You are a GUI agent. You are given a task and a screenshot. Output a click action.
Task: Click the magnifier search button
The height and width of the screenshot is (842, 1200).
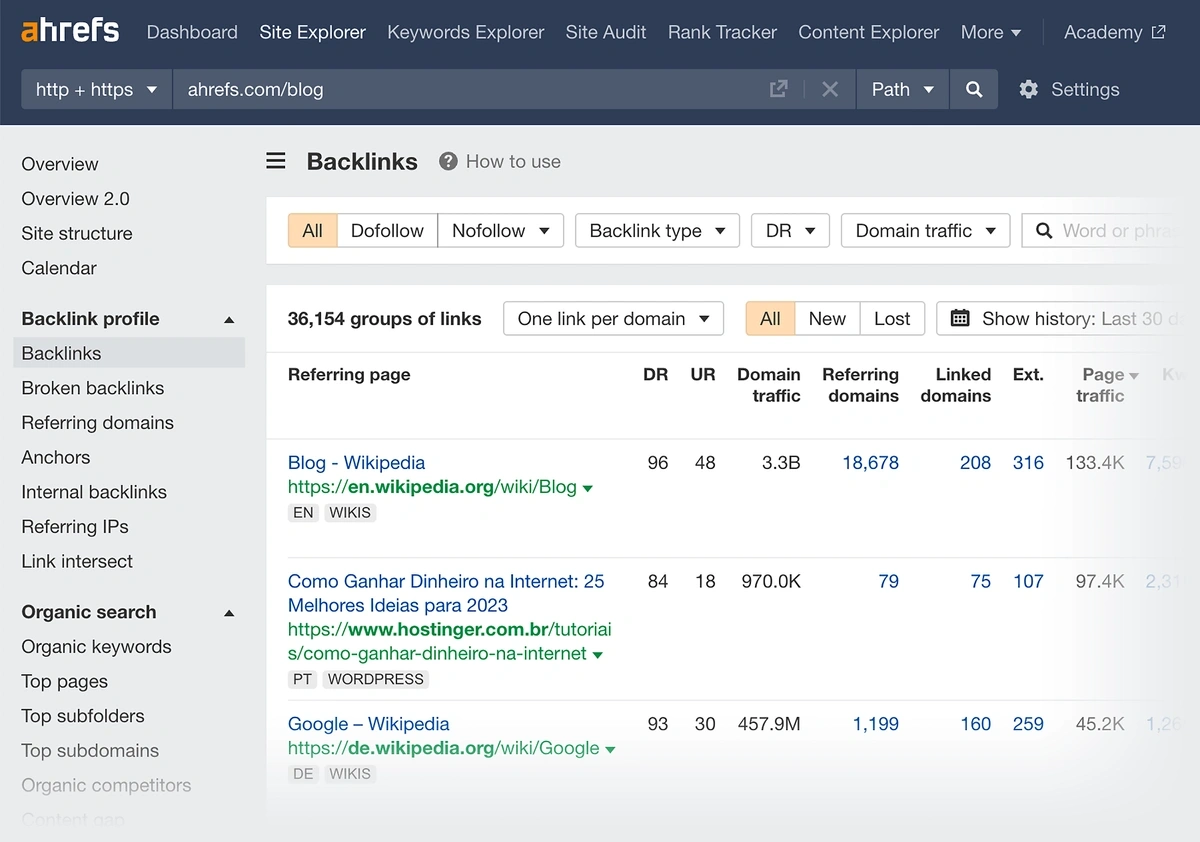(x=974, y=89)
